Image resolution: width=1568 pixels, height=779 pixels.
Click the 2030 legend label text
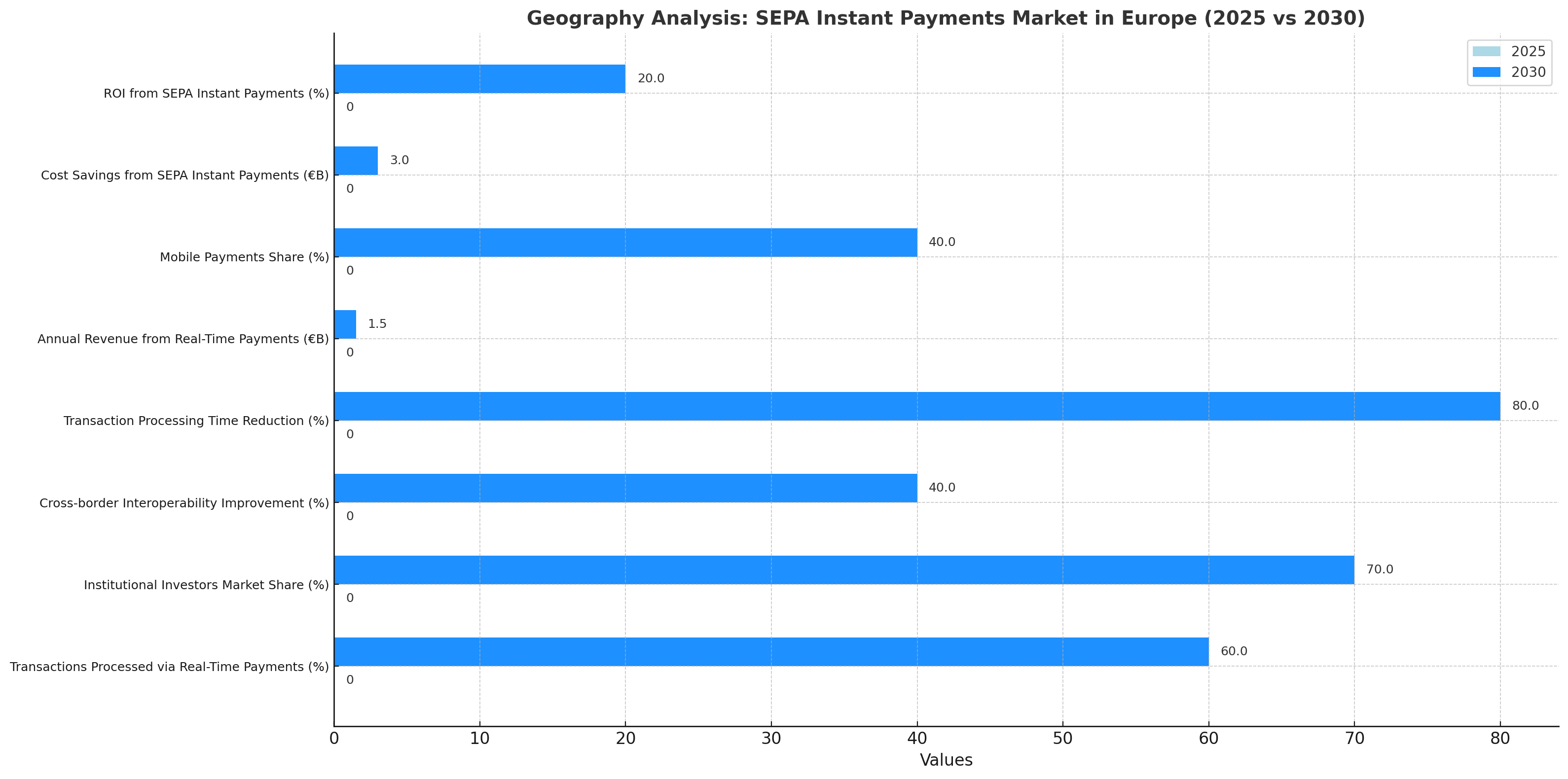[1528, 72]
